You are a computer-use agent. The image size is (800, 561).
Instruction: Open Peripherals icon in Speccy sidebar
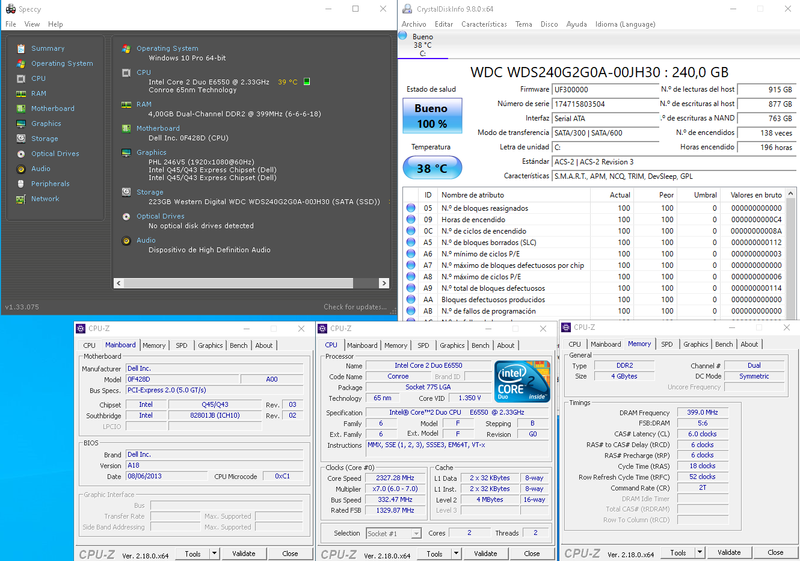21,184
